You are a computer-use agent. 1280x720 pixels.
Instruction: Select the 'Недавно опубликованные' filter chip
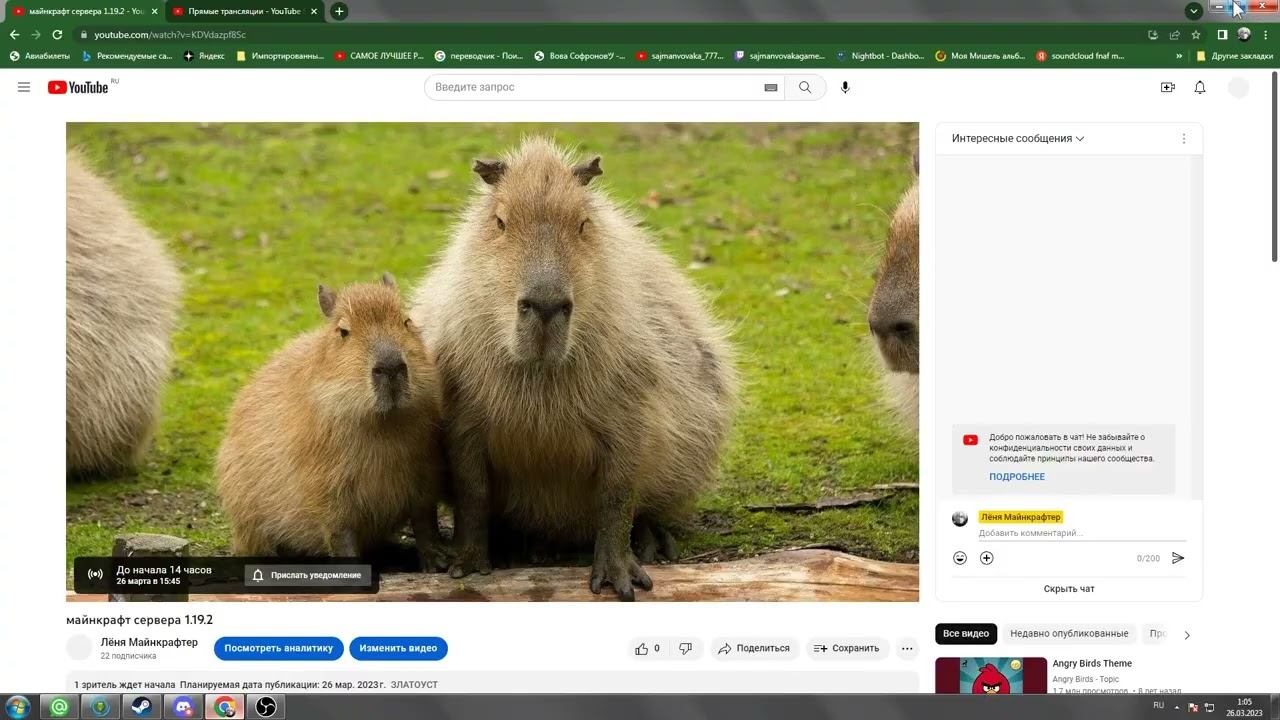[x=1069, y=634]
